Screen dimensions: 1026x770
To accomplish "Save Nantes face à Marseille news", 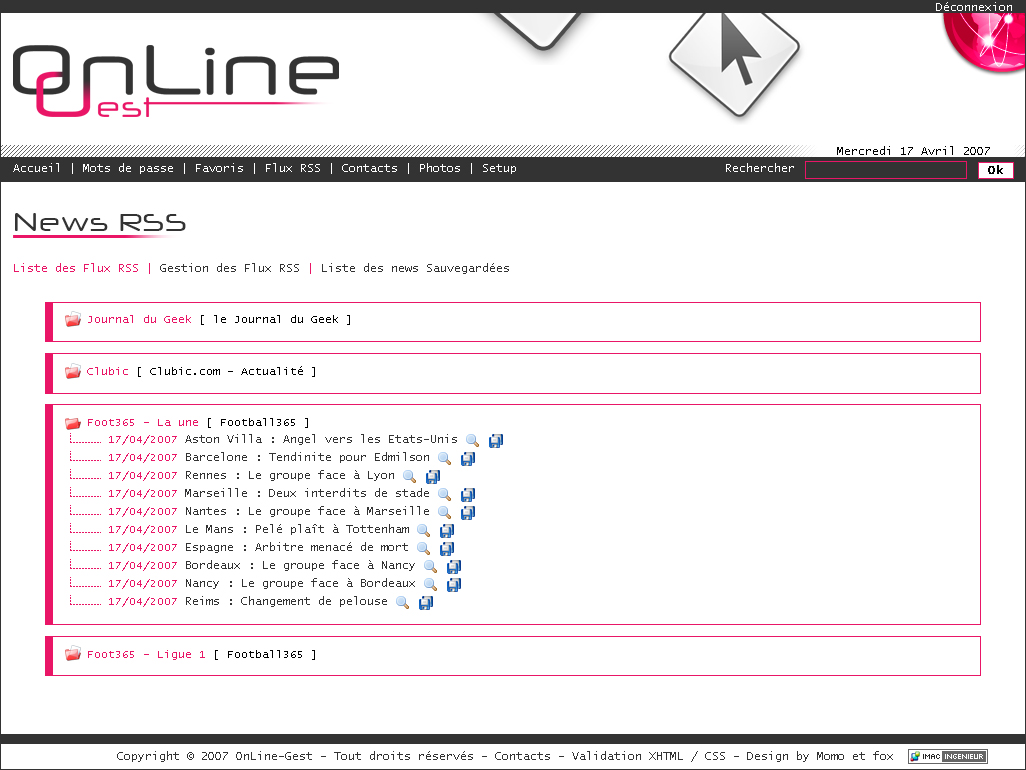I will pos(468,512).
